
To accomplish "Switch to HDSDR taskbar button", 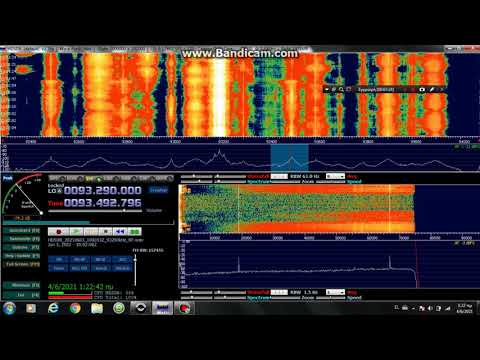I will [x=162, y=308].
